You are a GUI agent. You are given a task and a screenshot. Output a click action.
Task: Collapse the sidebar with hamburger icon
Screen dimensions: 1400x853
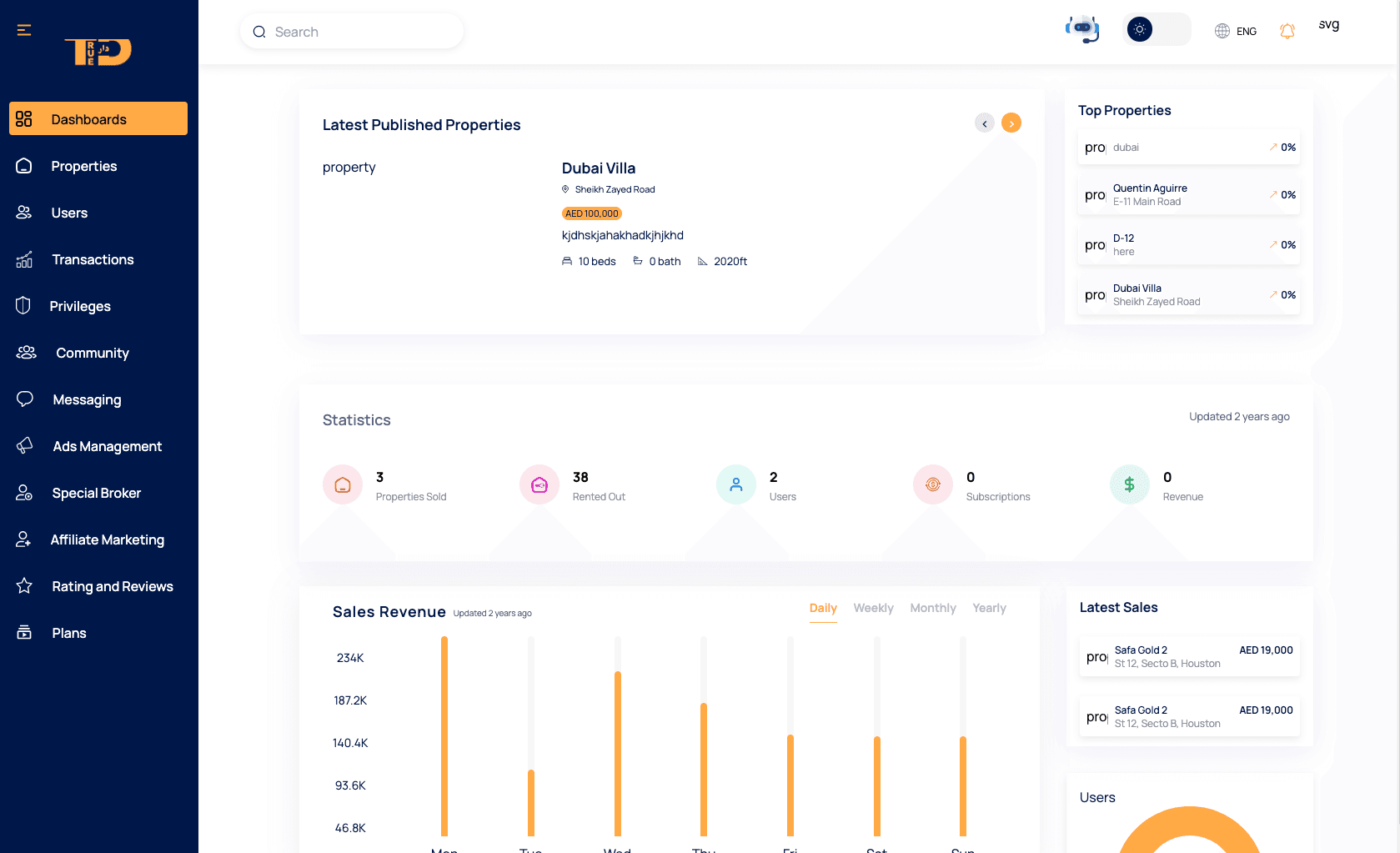point(24,31)
